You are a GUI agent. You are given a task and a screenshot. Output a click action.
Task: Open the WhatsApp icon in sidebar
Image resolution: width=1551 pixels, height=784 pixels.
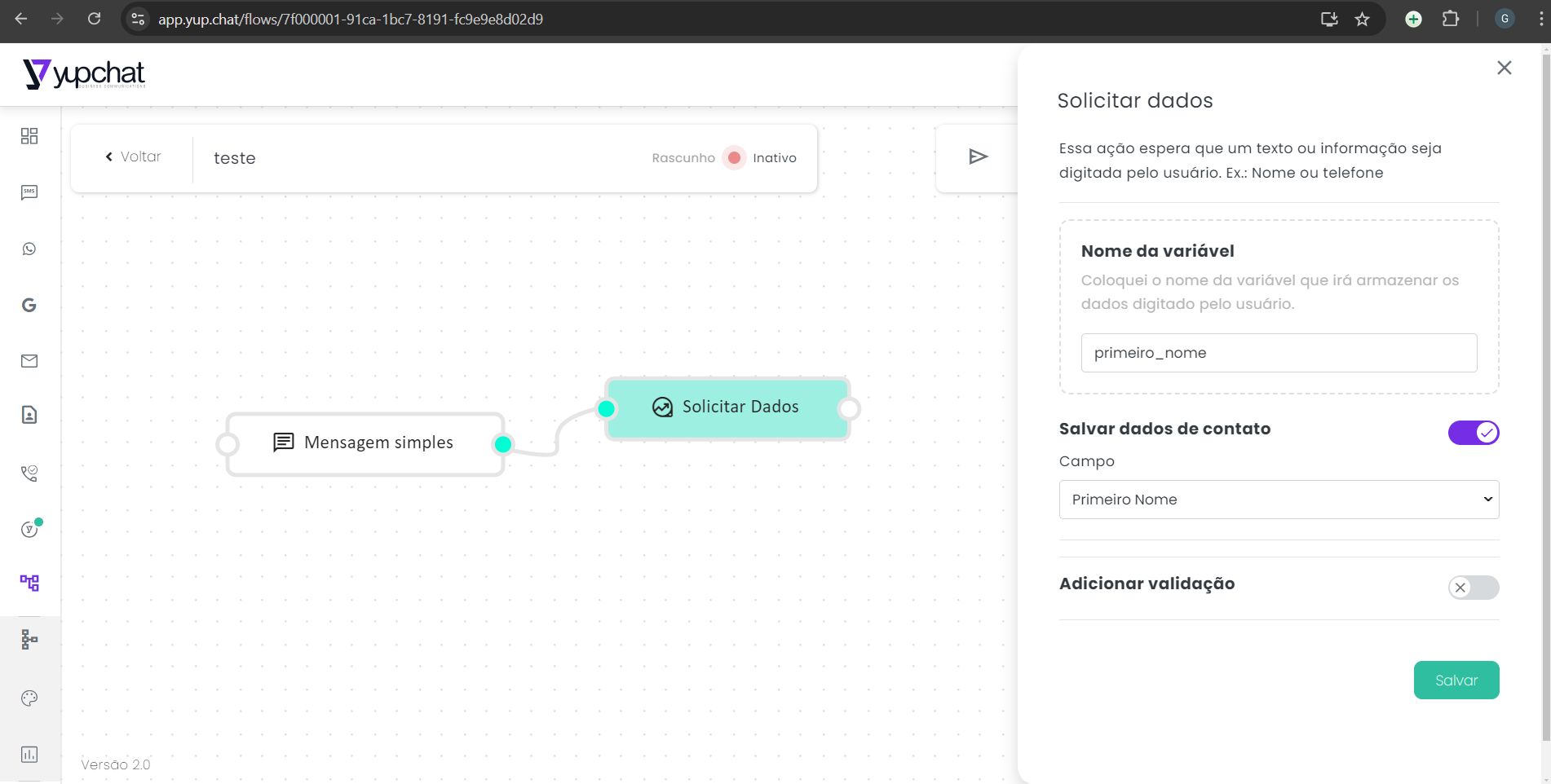coord(29,249)
